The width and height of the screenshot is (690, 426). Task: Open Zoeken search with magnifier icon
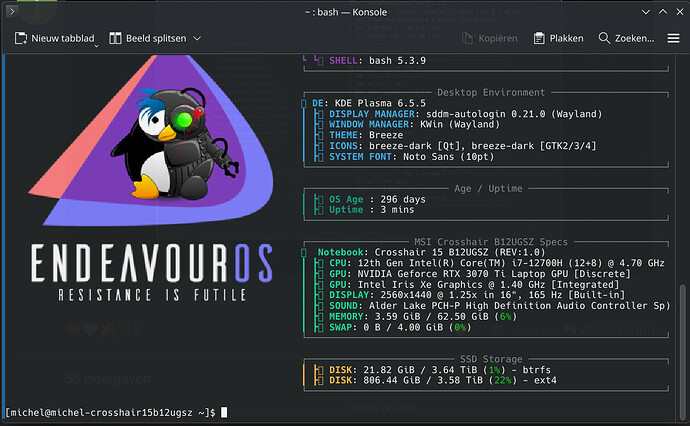[605, 38]
